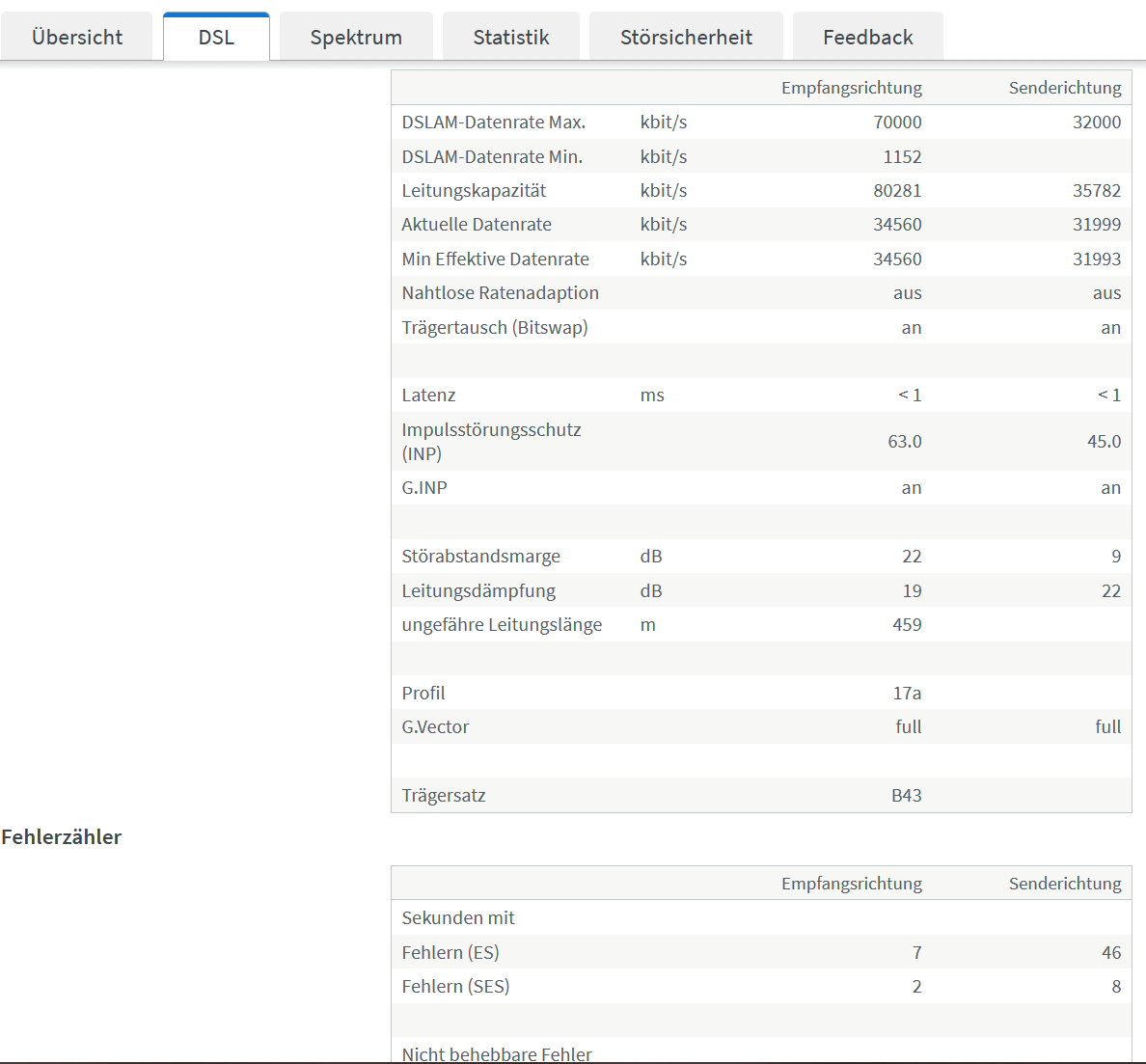This screenshot has height=1064, width=1146.
Task: Open the Spektrum tab
Action: coord(356,37)
